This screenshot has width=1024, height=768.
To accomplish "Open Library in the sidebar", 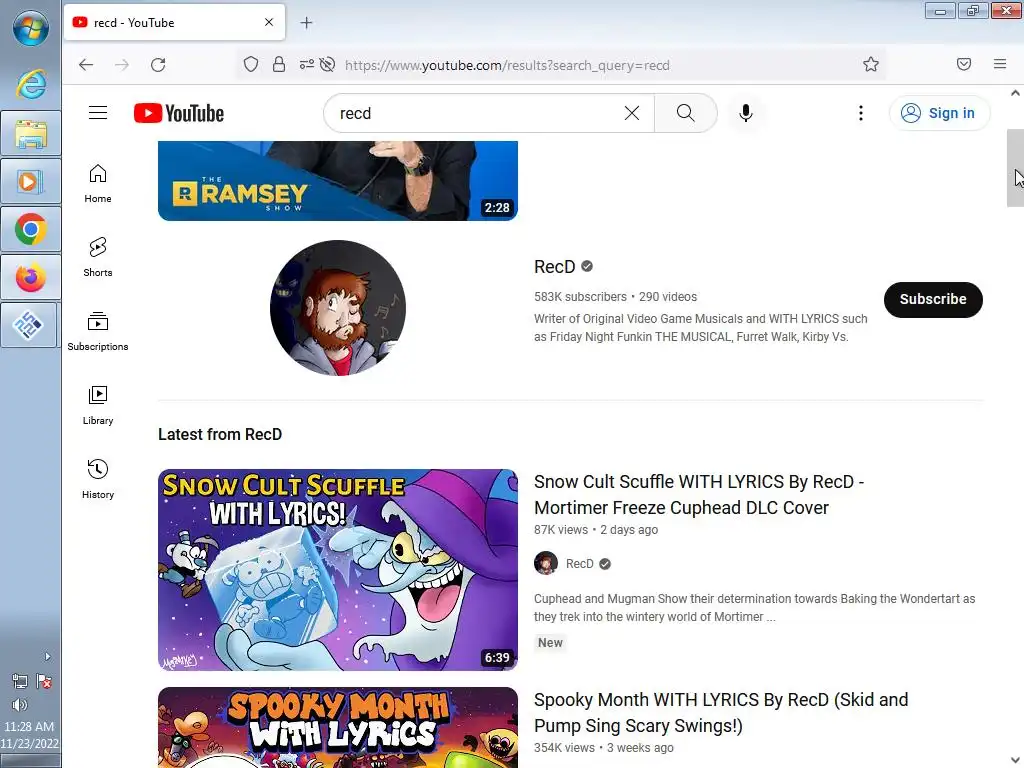I will point(98,406).
